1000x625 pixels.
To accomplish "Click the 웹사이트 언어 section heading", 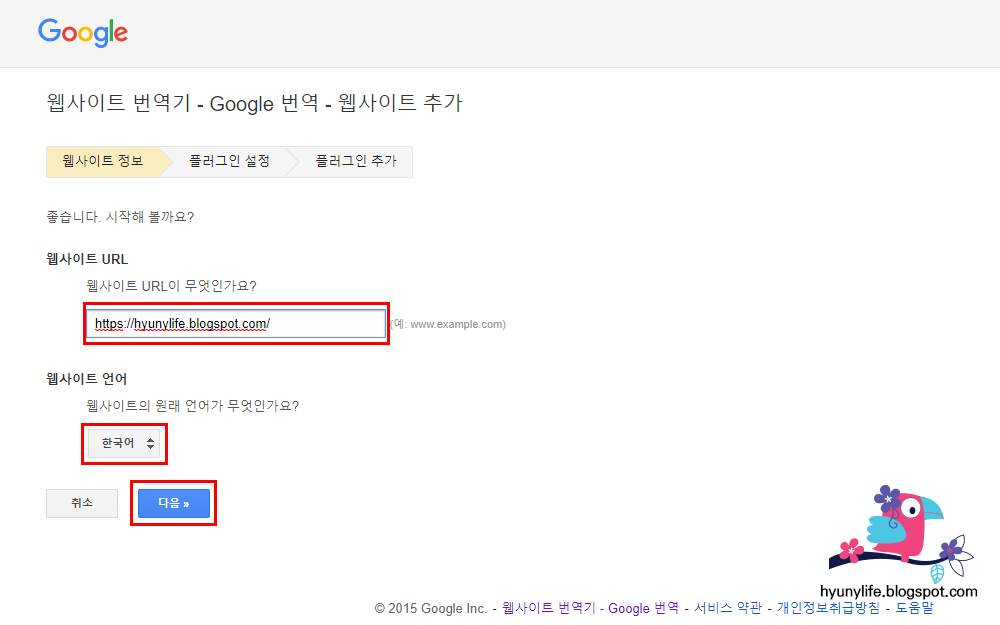I will 87,379.
